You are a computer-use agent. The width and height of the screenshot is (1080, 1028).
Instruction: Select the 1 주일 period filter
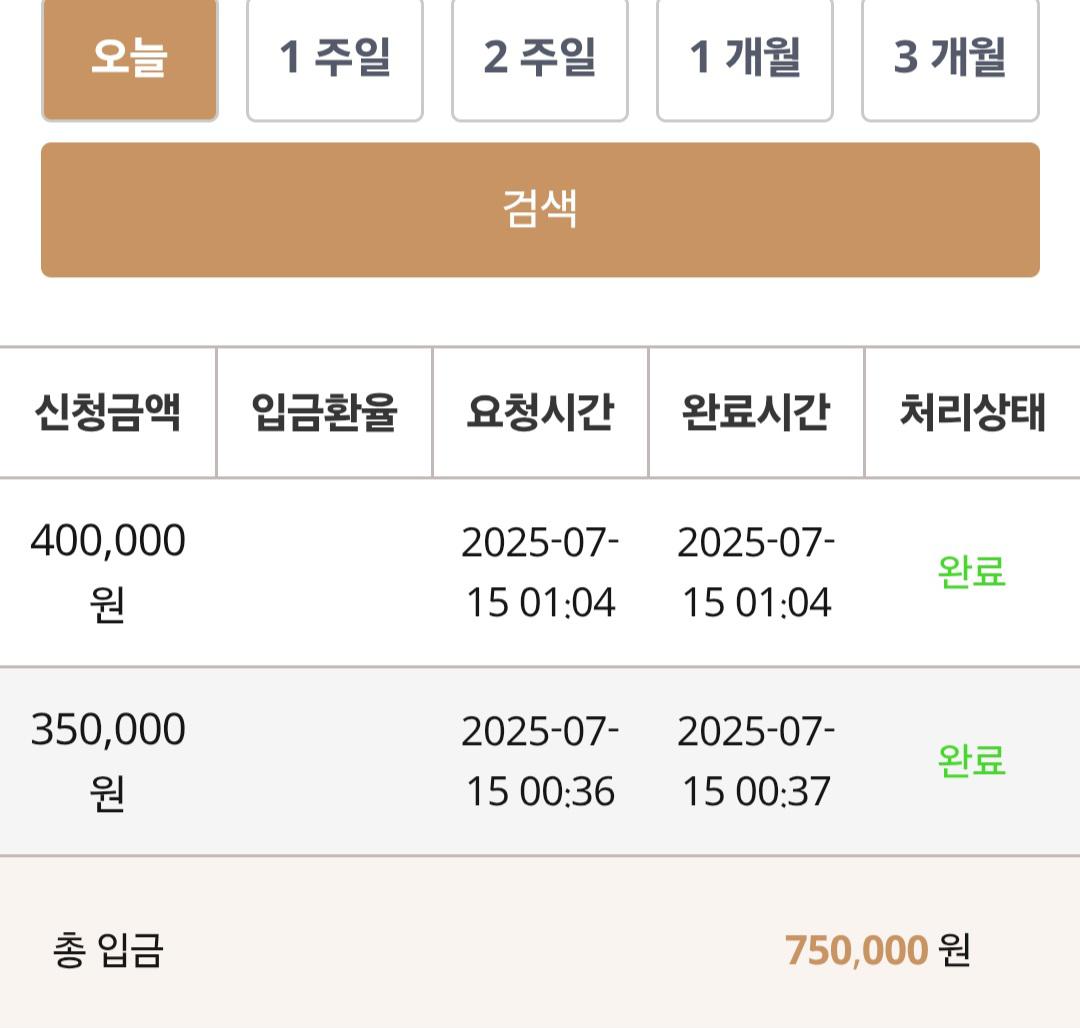(x=335, y=59)
